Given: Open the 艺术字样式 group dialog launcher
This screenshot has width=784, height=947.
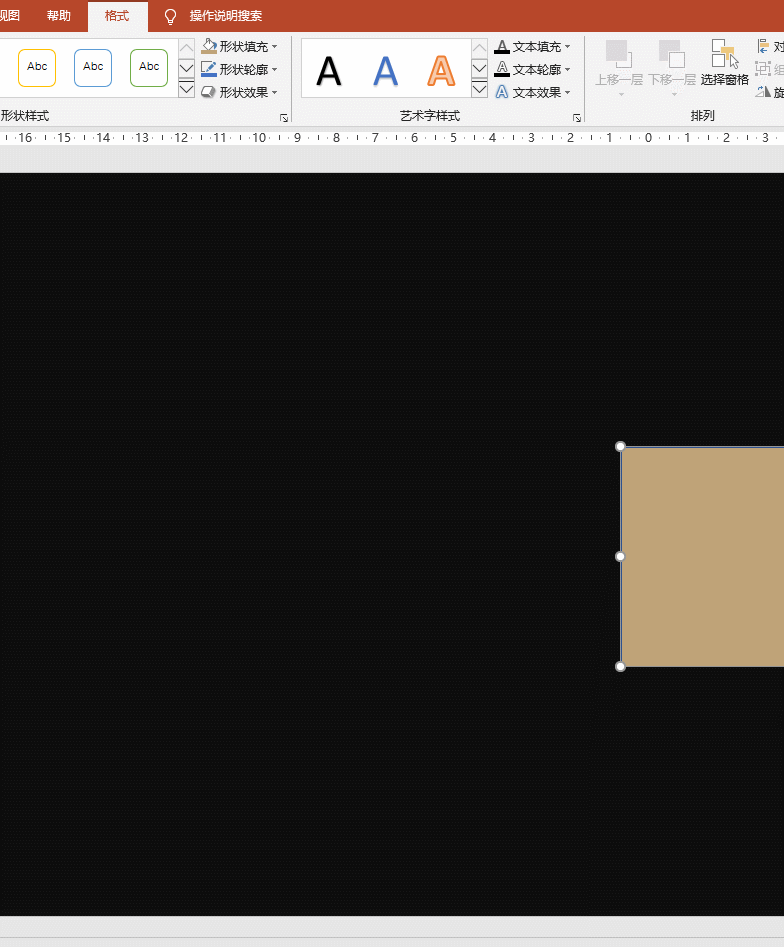Looking at the screenshot, I should point(577,118).
